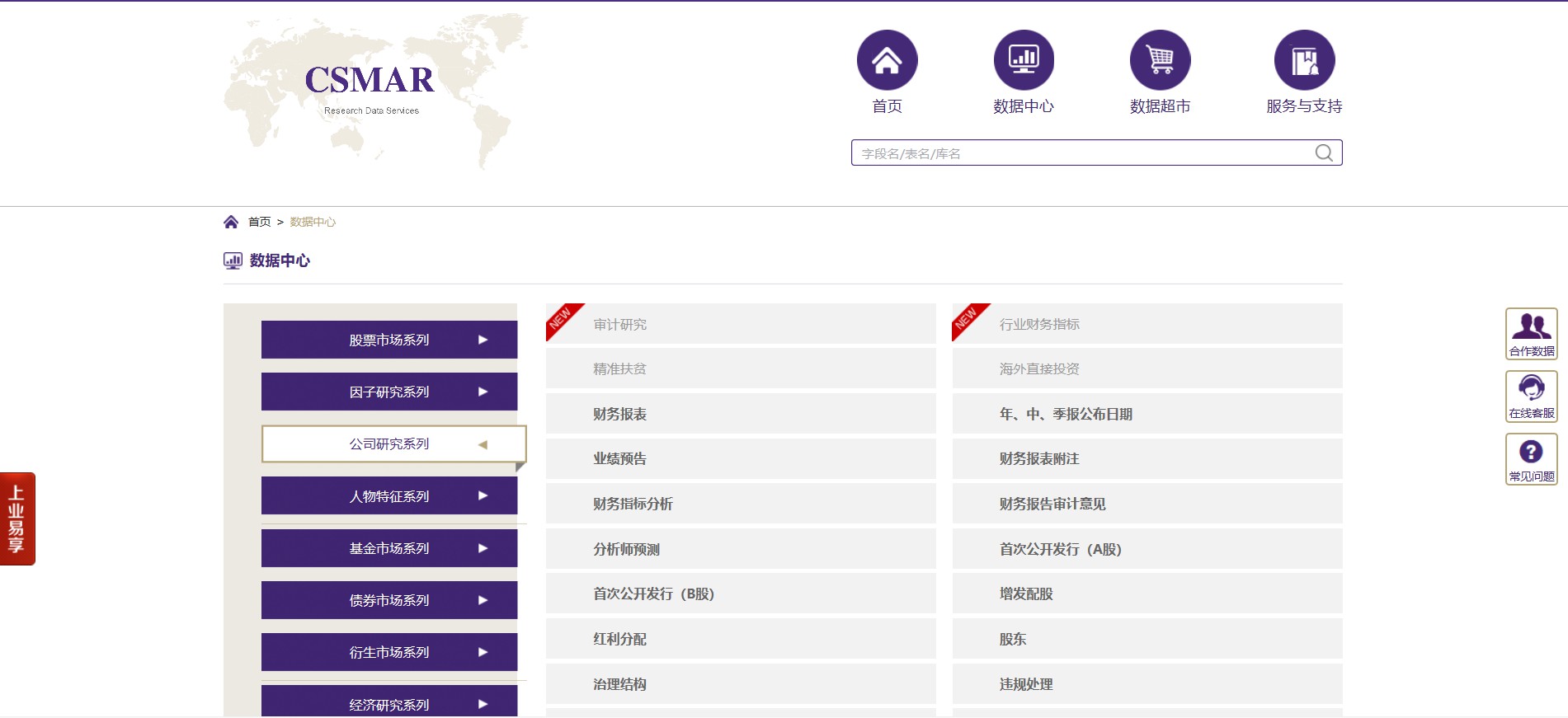Expand the 基金市场系列 category
The width and height of the screenshot is (1568, 718).
point(389,548)
